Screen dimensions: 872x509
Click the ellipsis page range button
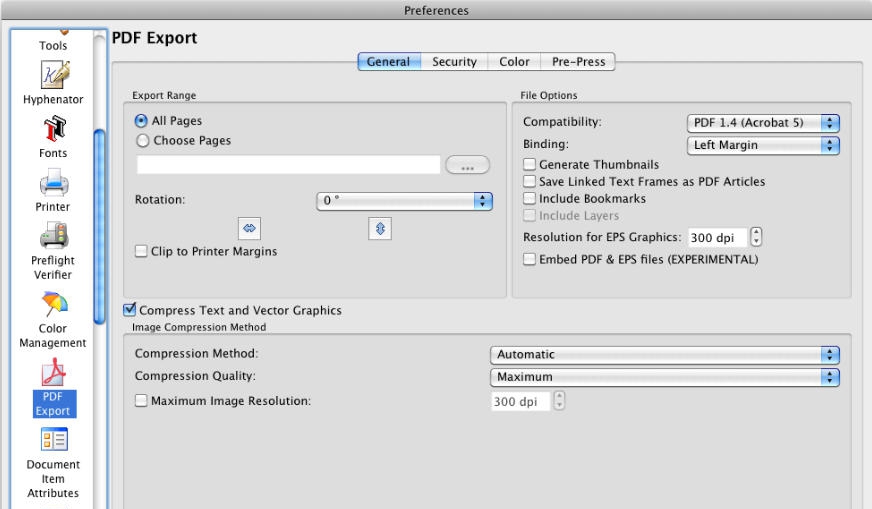467,166
